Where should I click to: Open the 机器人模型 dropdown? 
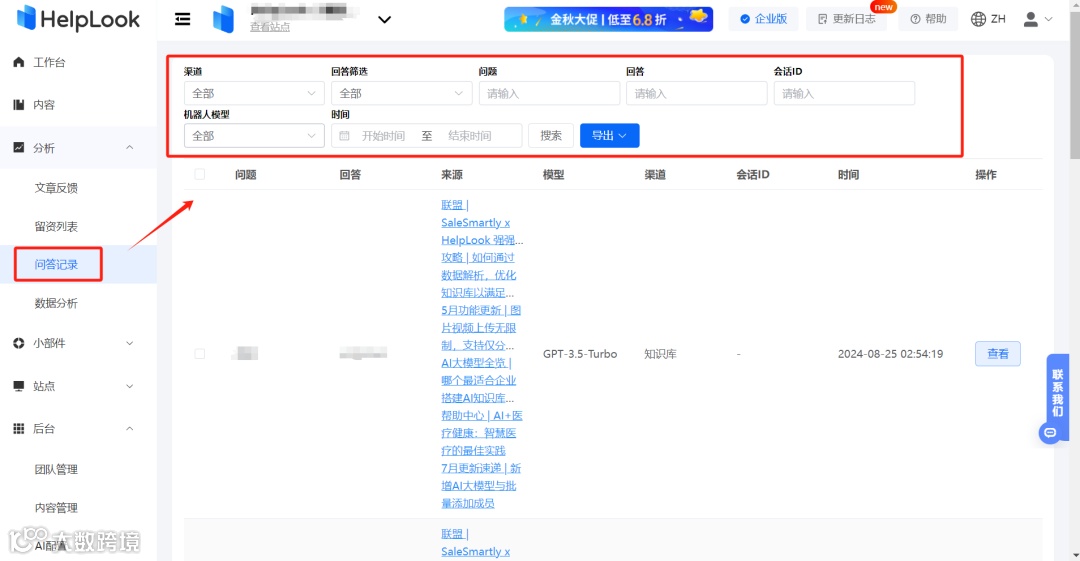(x=254, y=136)
